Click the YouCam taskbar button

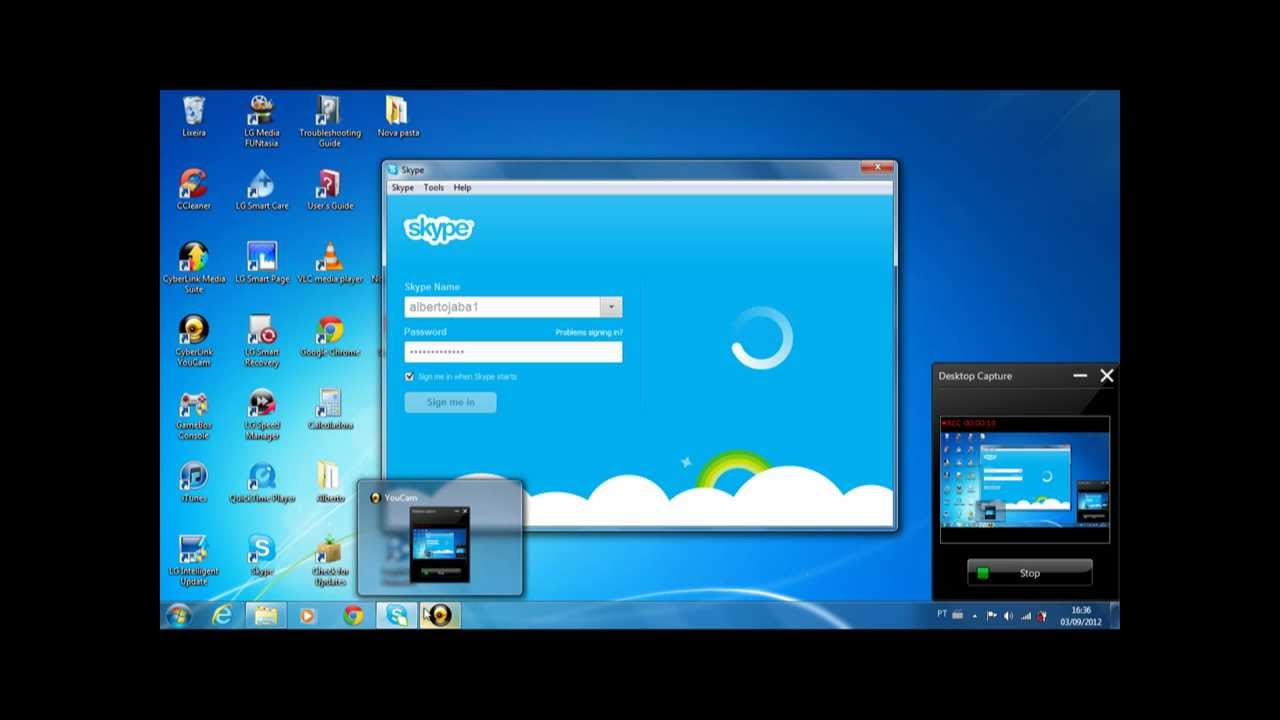[439, 615]
